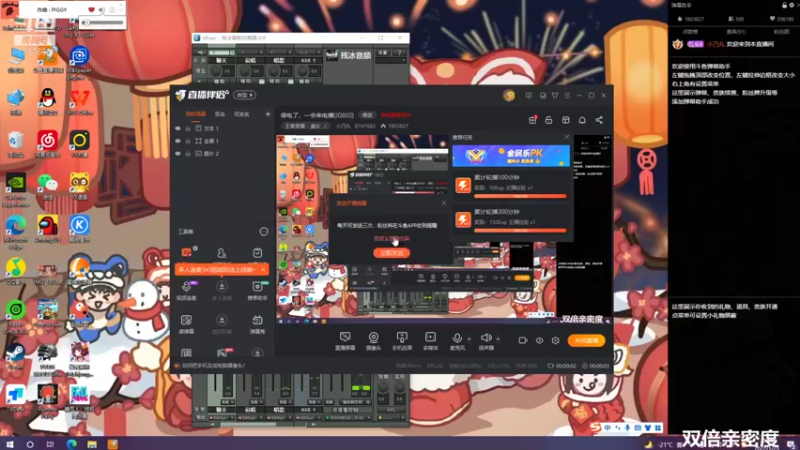The width and height of the screenshot is (800, 450).
Task: Click the notification bell icon
Action: (x=582, y=120)
